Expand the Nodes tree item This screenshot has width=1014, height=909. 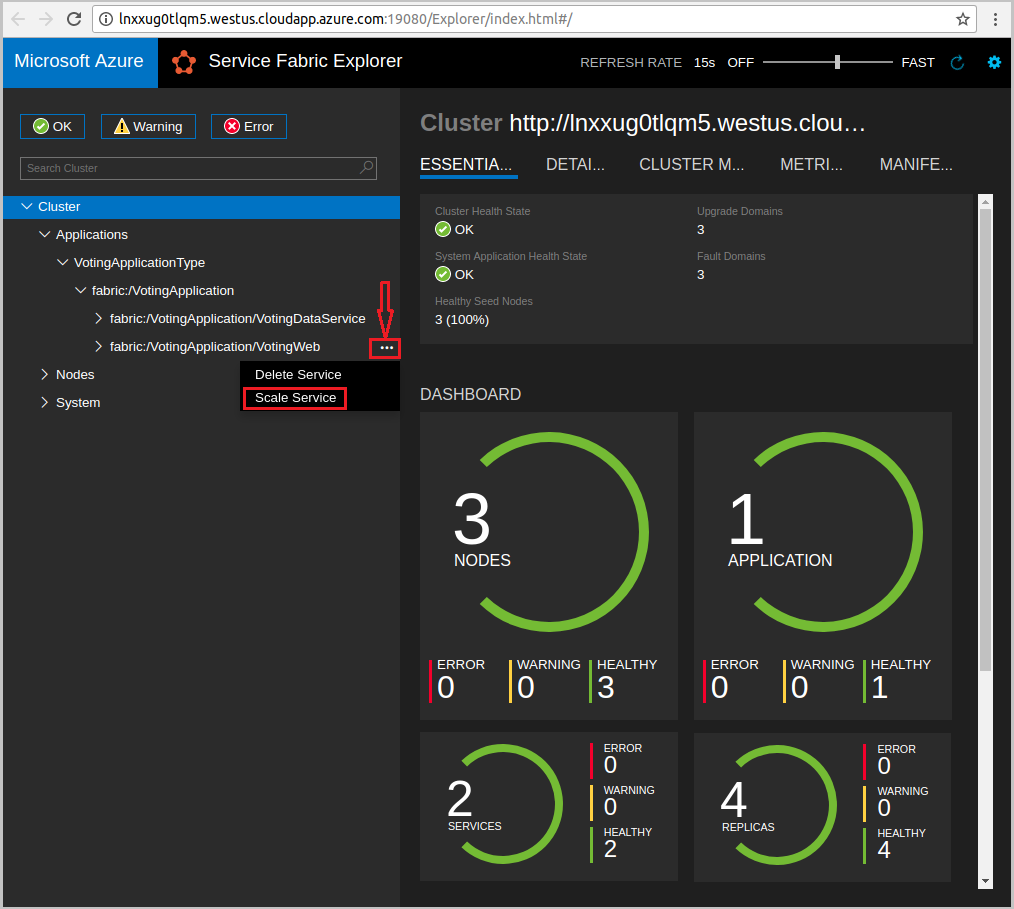click(44, 374)
